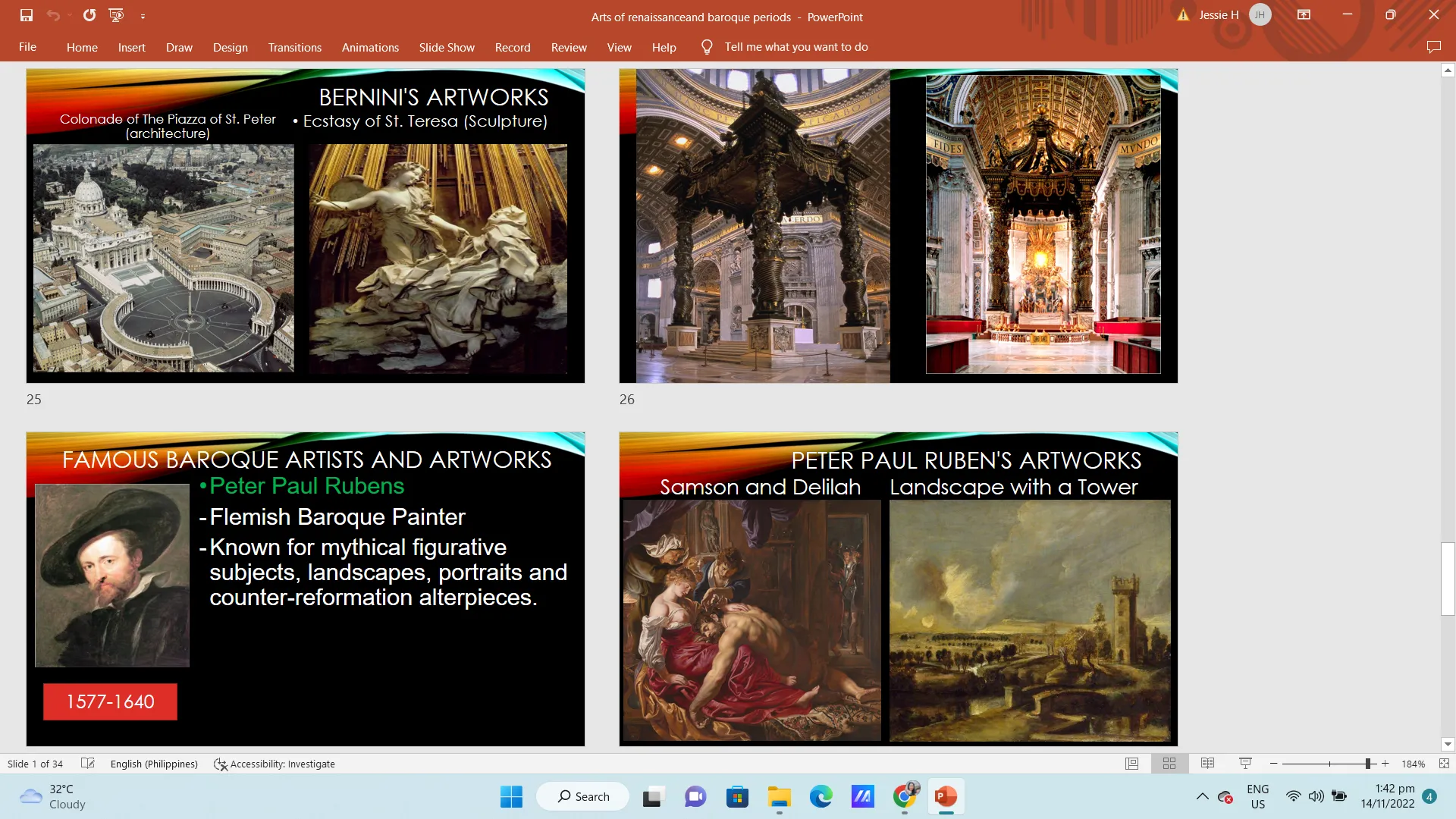This screenshot has width=1456, height=819.
Task: Open the Wi-Fi network tray icon
Action: [1294, 796]
